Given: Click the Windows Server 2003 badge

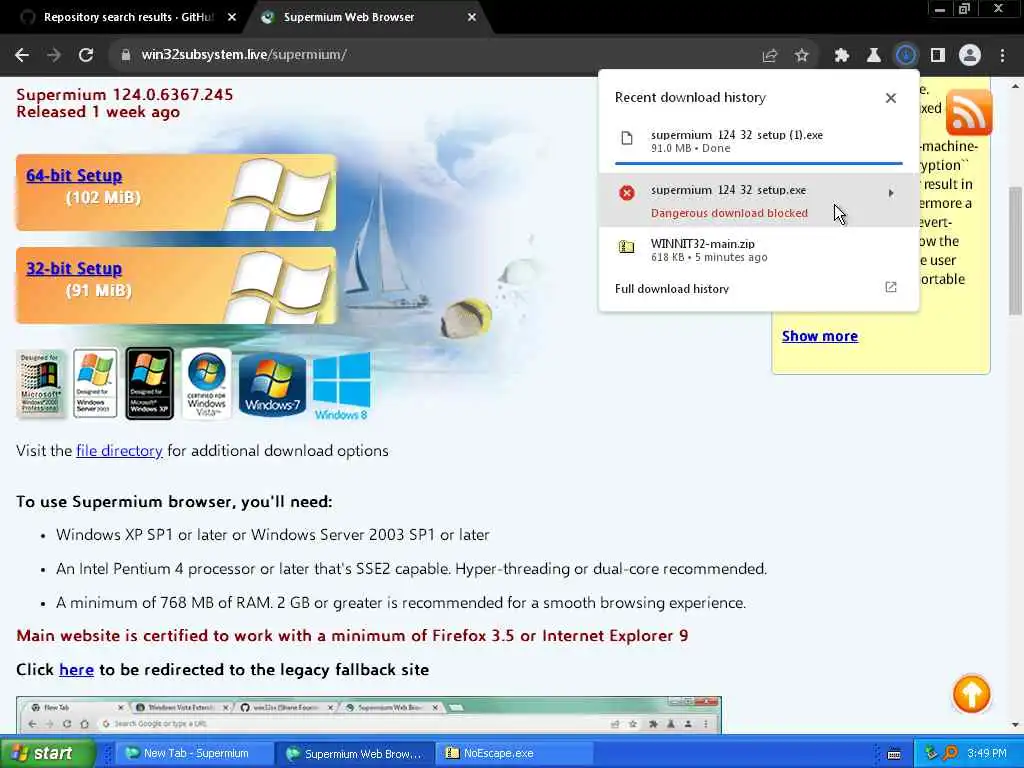Looking at the screenshot, I should [x=95, y=383].
